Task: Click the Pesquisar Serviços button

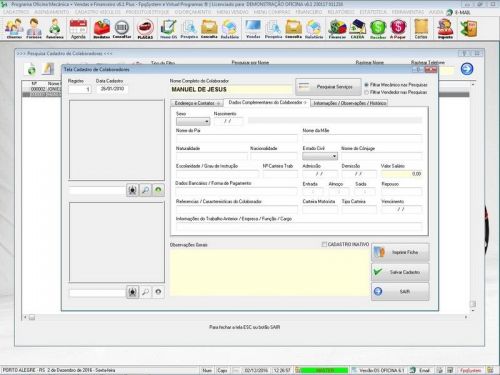Action: point(328,87)
